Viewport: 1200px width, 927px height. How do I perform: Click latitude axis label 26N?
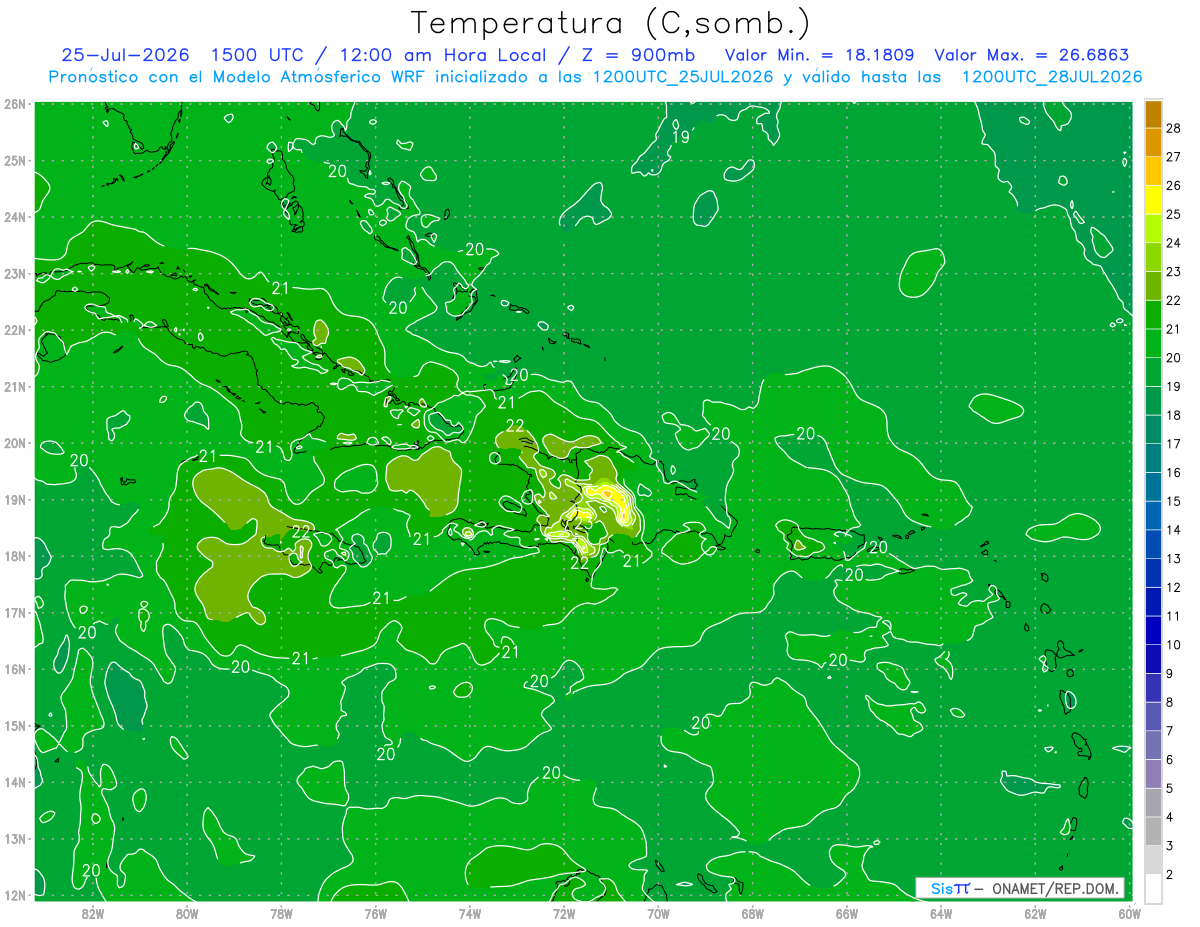coord(15,104)
